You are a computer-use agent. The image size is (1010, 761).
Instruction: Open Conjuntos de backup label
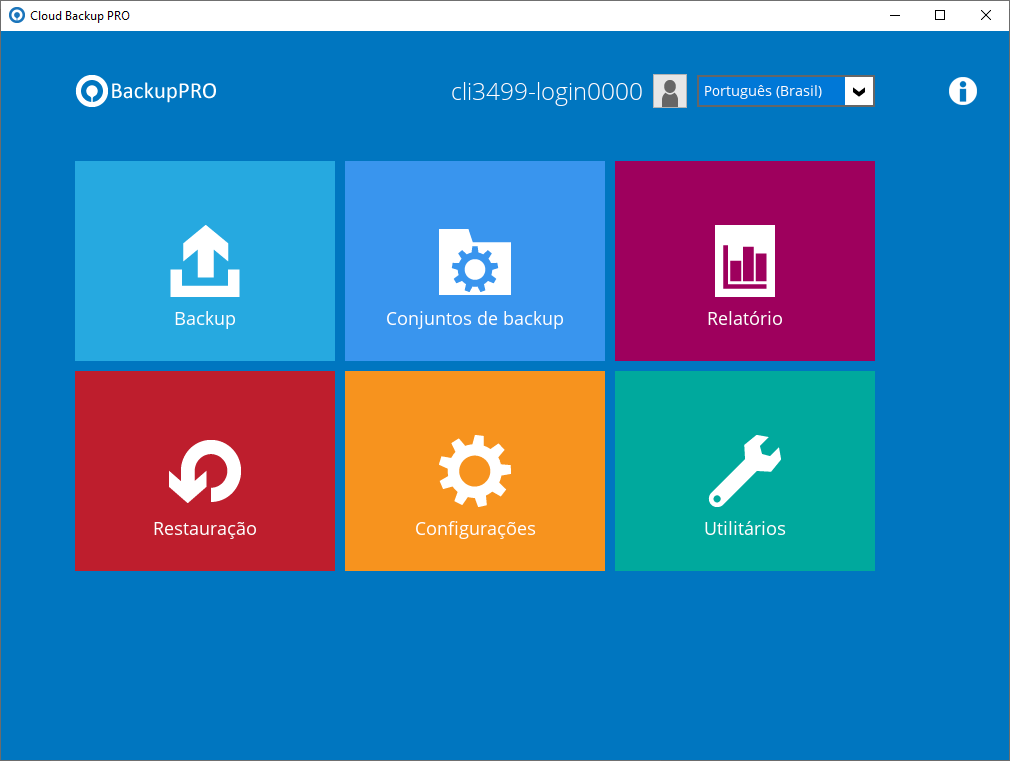pos(475,319)
